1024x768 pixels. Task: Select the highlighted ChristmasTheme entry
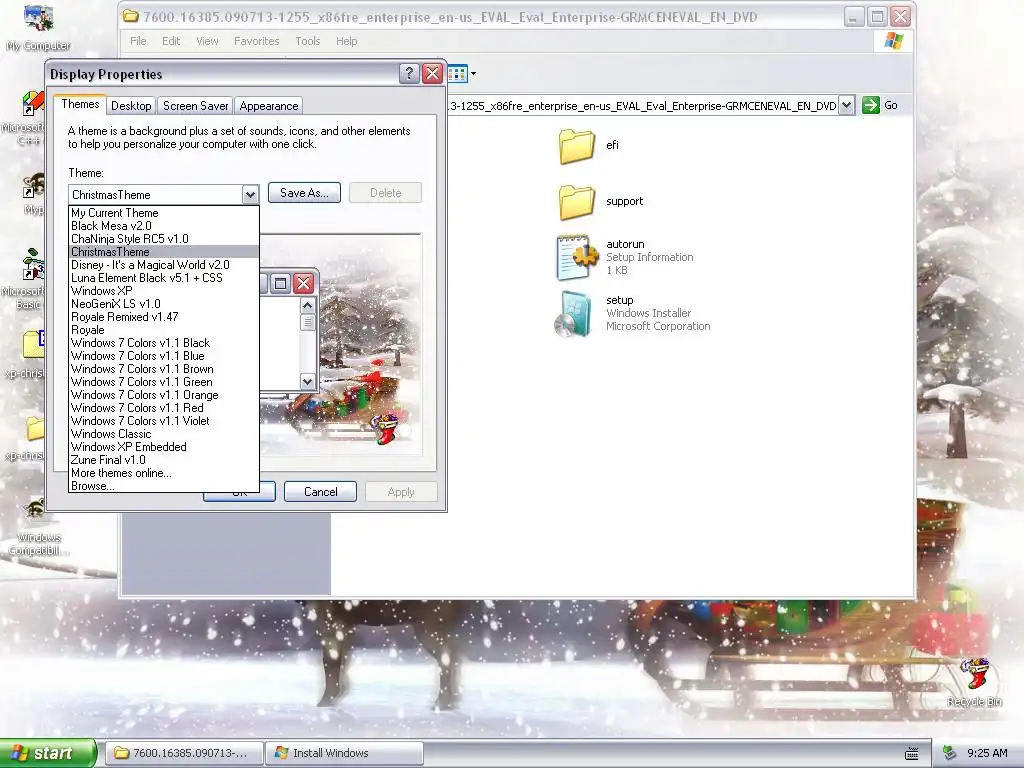(163, 252)
